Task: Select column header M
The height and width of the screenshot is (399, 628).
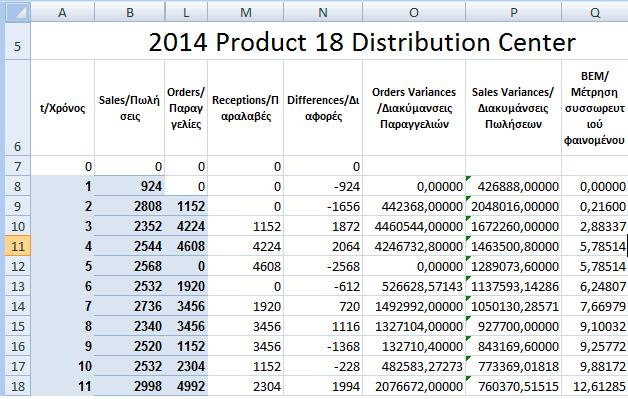Action: [x=246, y=12]
